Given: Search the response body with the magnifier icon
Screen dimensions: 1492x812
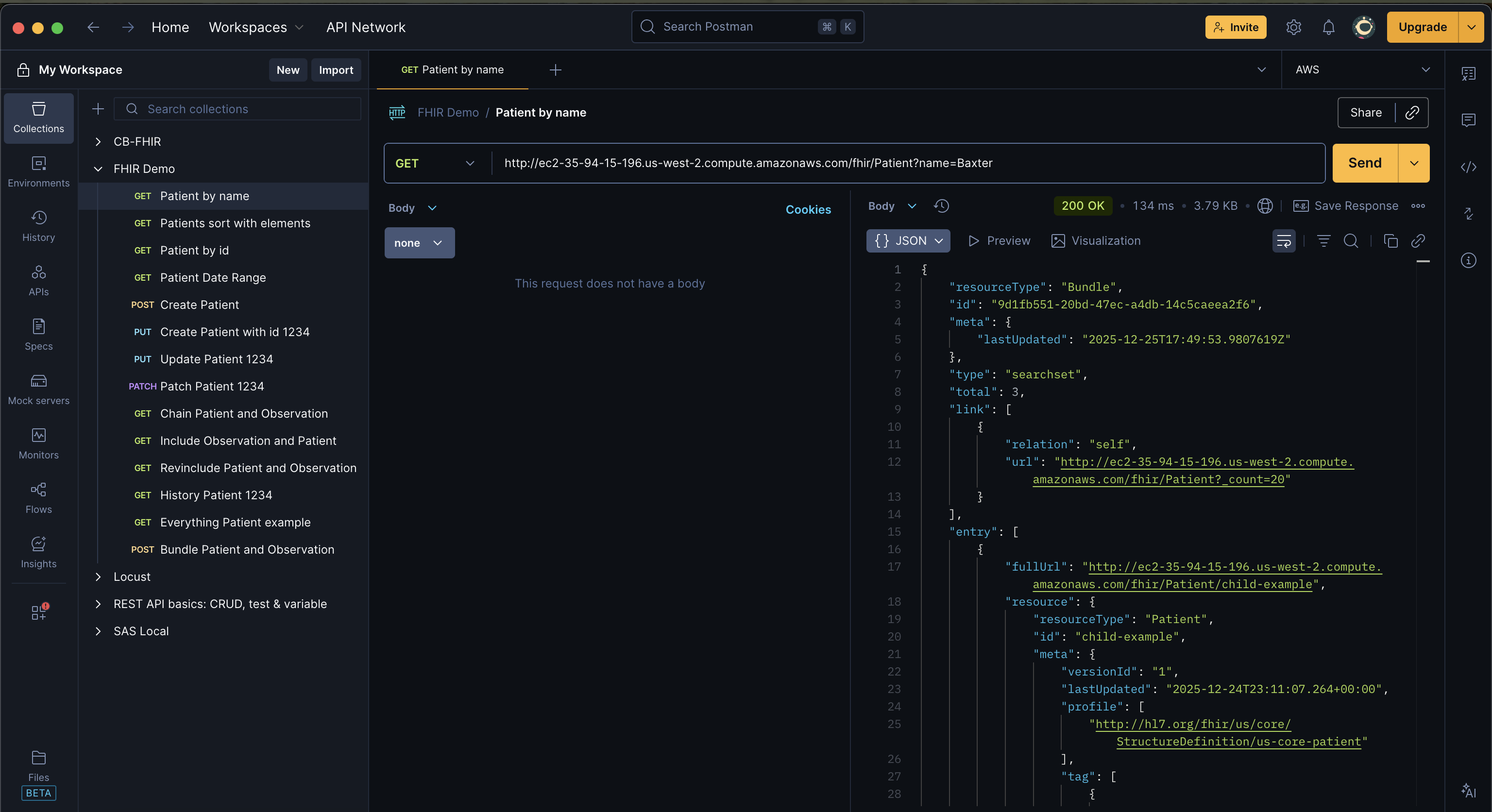Looking at the screenshot, I should (x=1351, y=241).
